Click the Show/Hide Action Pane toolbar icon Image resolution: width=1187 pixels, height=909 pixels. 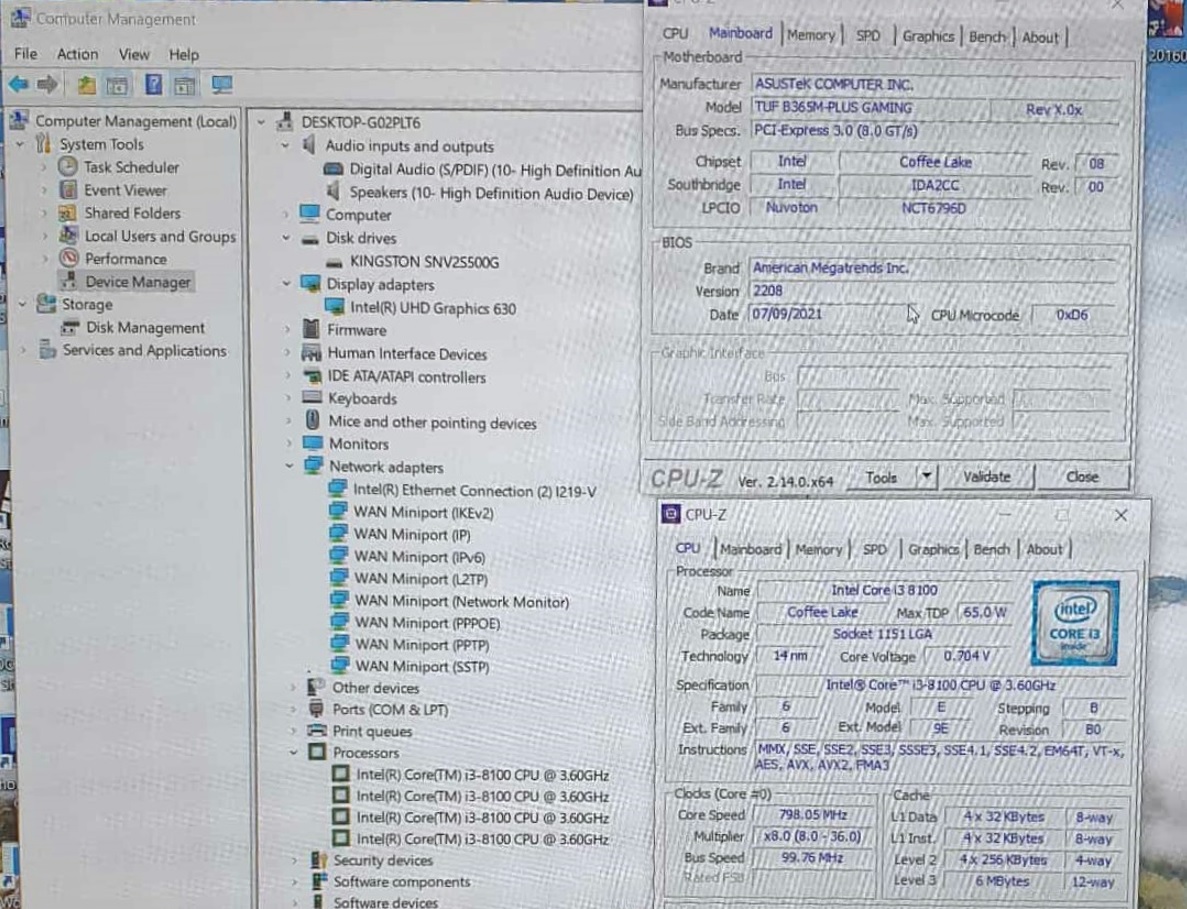tap(184, 86)
